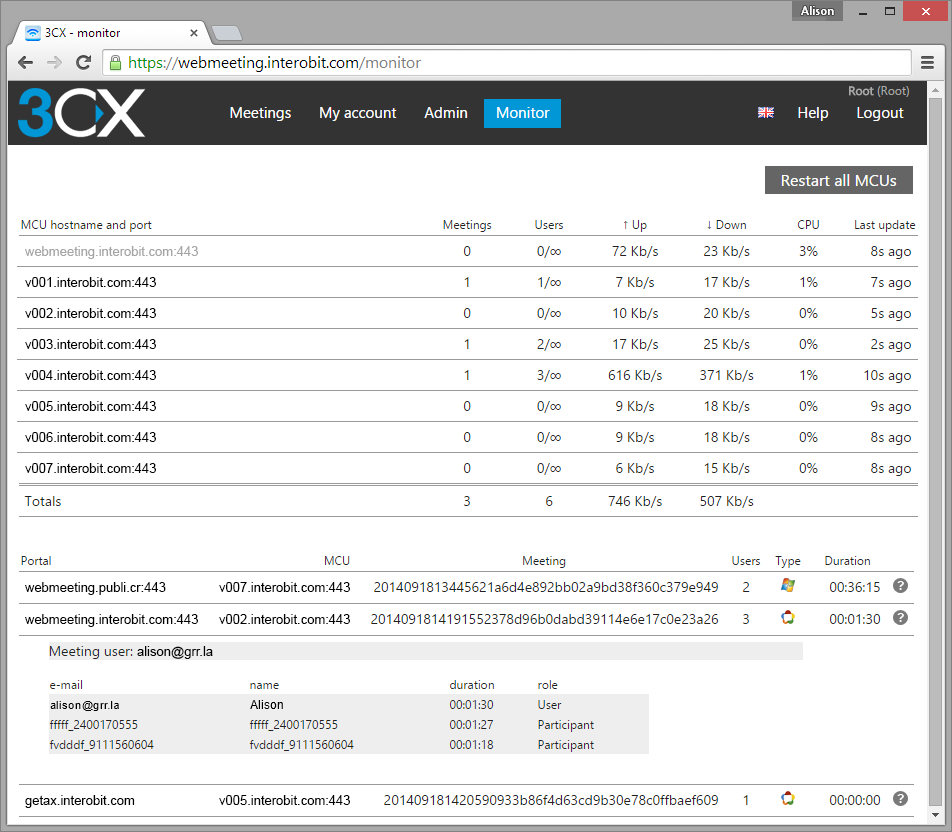The image size is (952, 832).
Task: Open a new browser tab
Action: [227, 33]
